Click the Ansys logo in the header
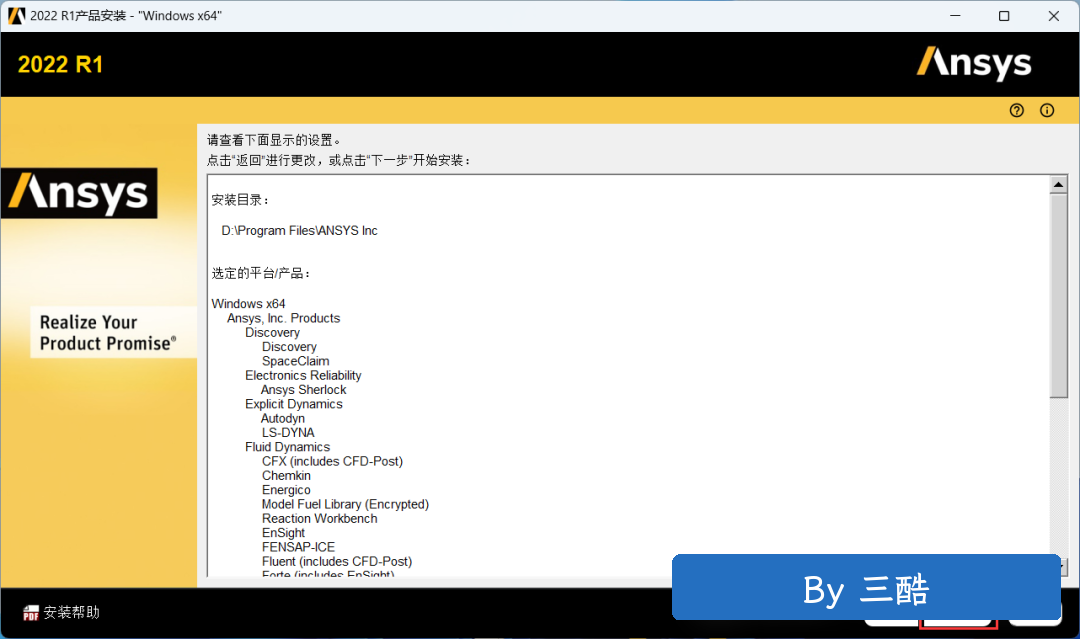 tap(974, 64)
